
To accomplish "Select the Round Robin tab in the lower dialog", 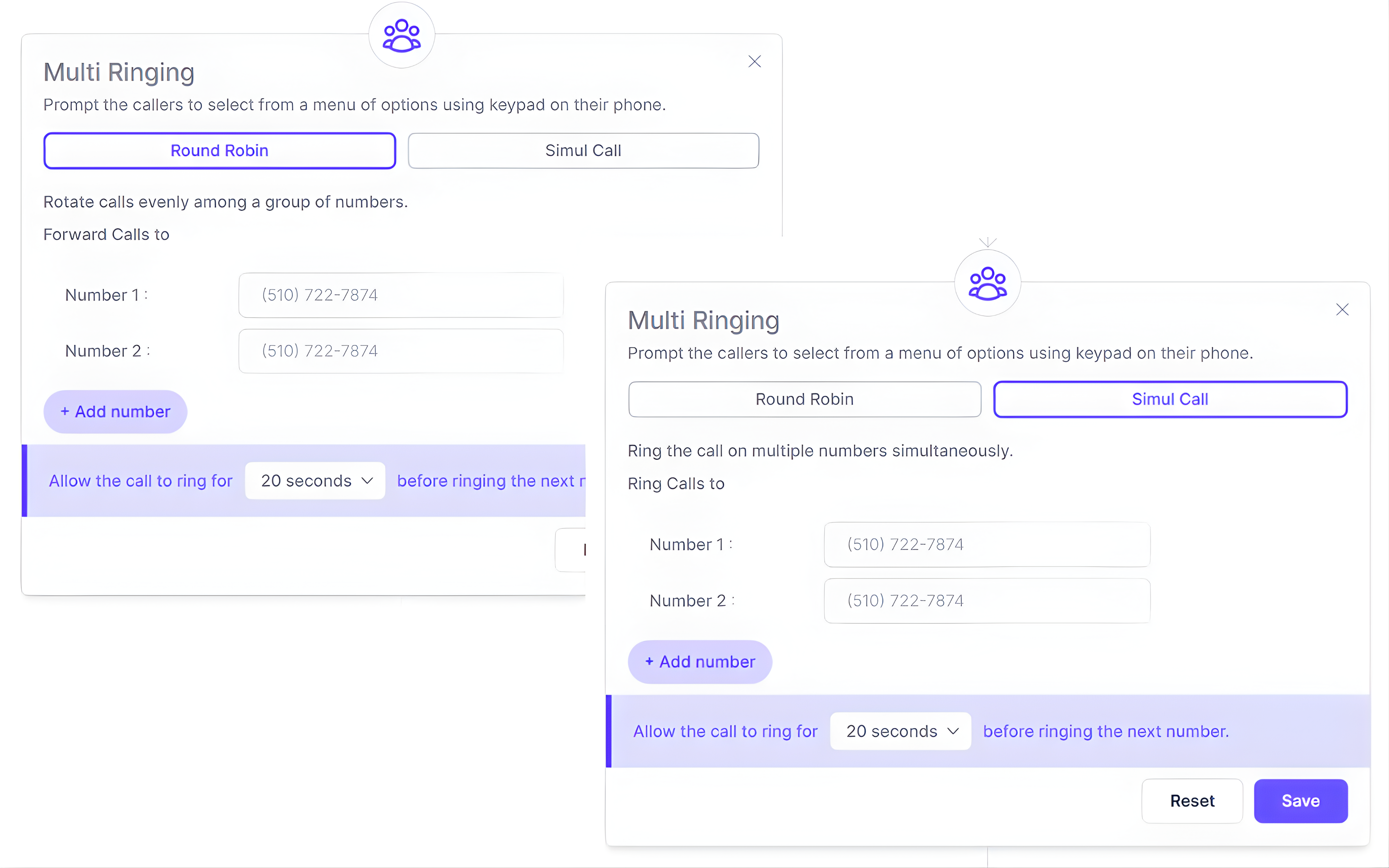I will 804,399.
